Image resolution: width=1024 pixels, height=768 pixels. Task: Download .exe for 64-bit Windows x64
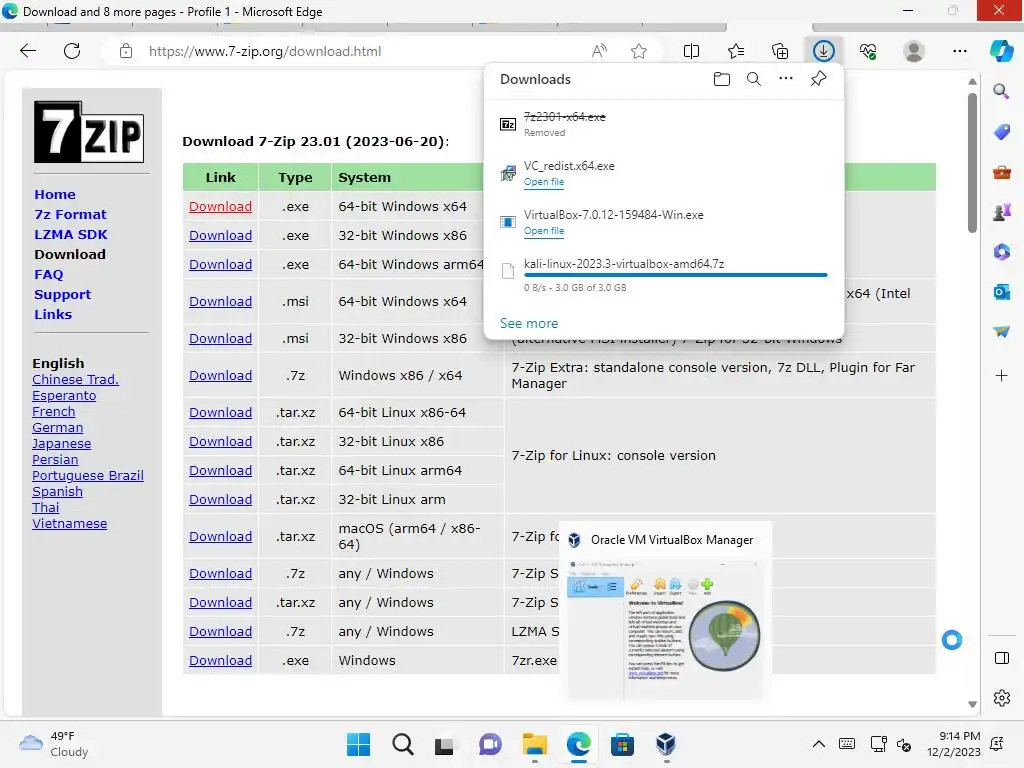click(221, 206)
